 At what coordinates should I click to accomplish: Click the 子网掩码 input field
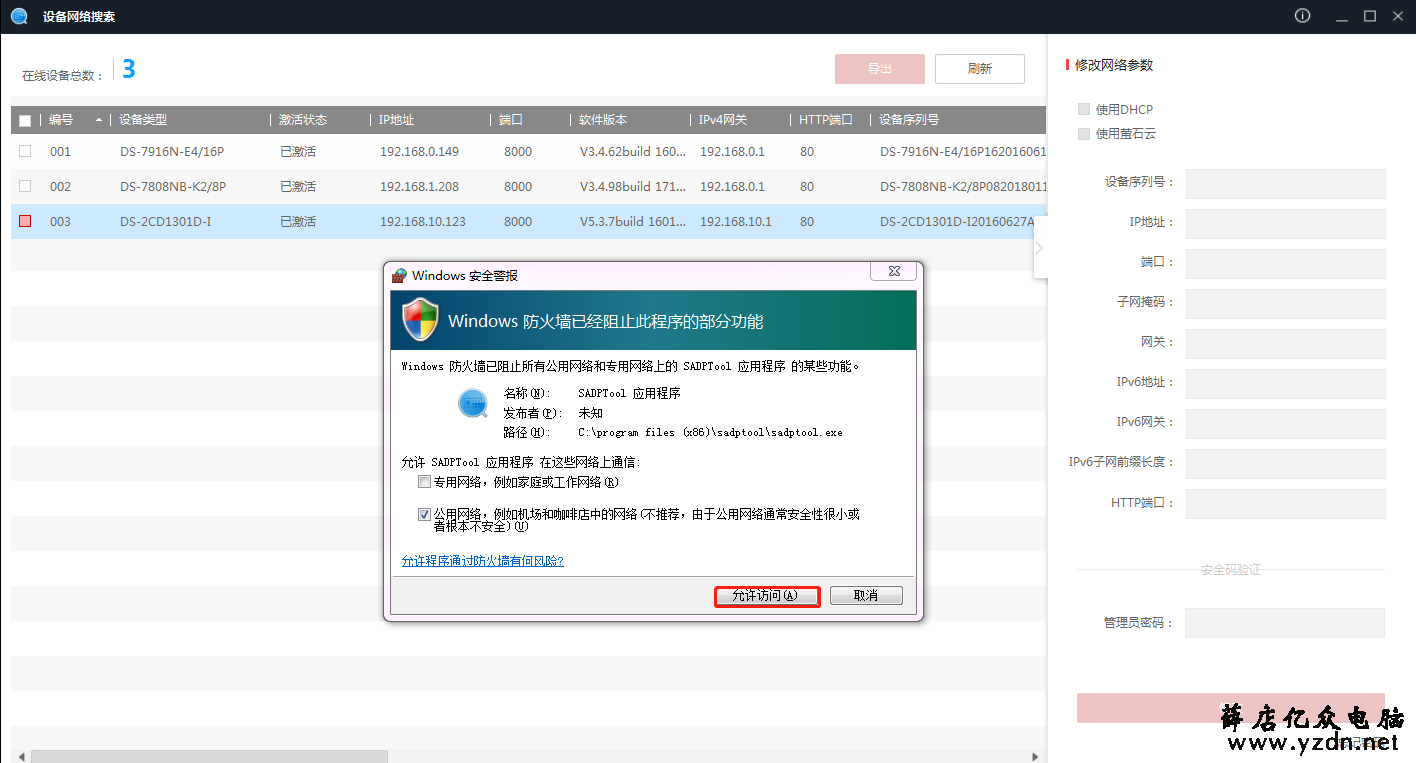click(x=1286, y=304)
